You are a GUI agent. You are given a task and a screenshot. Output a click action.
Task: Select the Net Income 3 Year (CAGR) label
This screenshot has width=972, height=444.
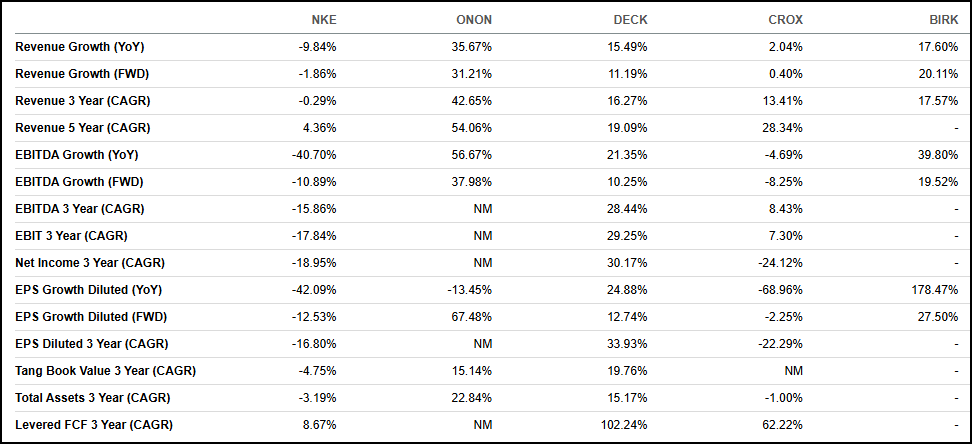[90, 263]
